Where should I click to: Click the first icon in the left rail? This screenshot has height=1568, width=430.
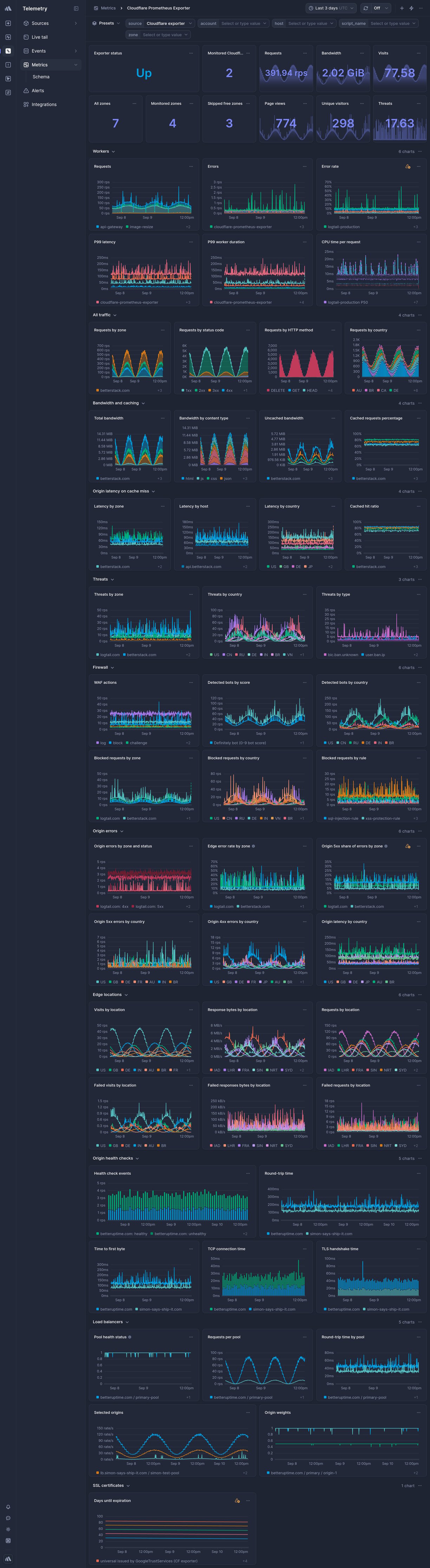pos(8,23)
